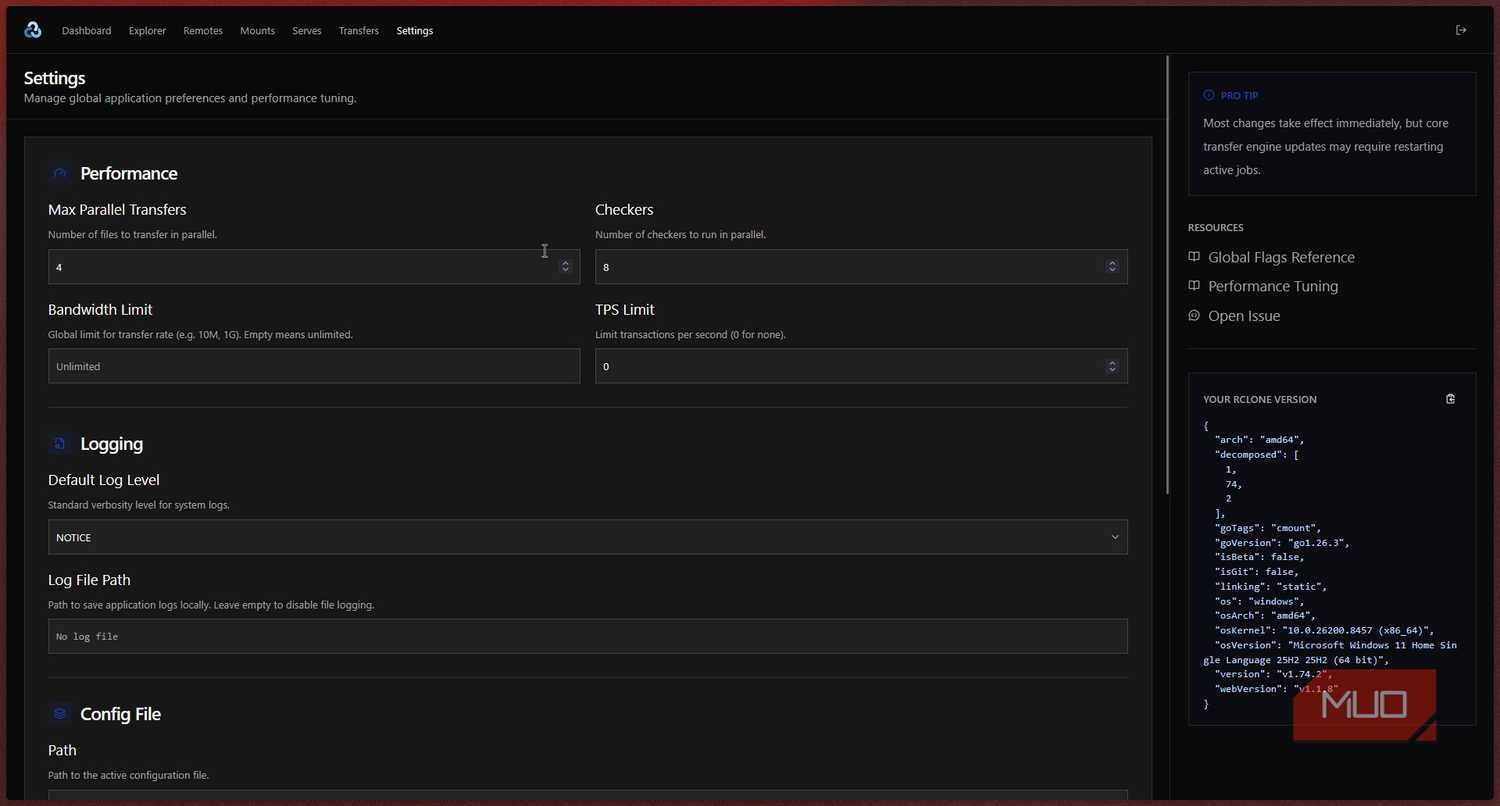Click the Config File layers icon
The width and height of the screenshot is (1500, 806).
click(x=60, y=714)
